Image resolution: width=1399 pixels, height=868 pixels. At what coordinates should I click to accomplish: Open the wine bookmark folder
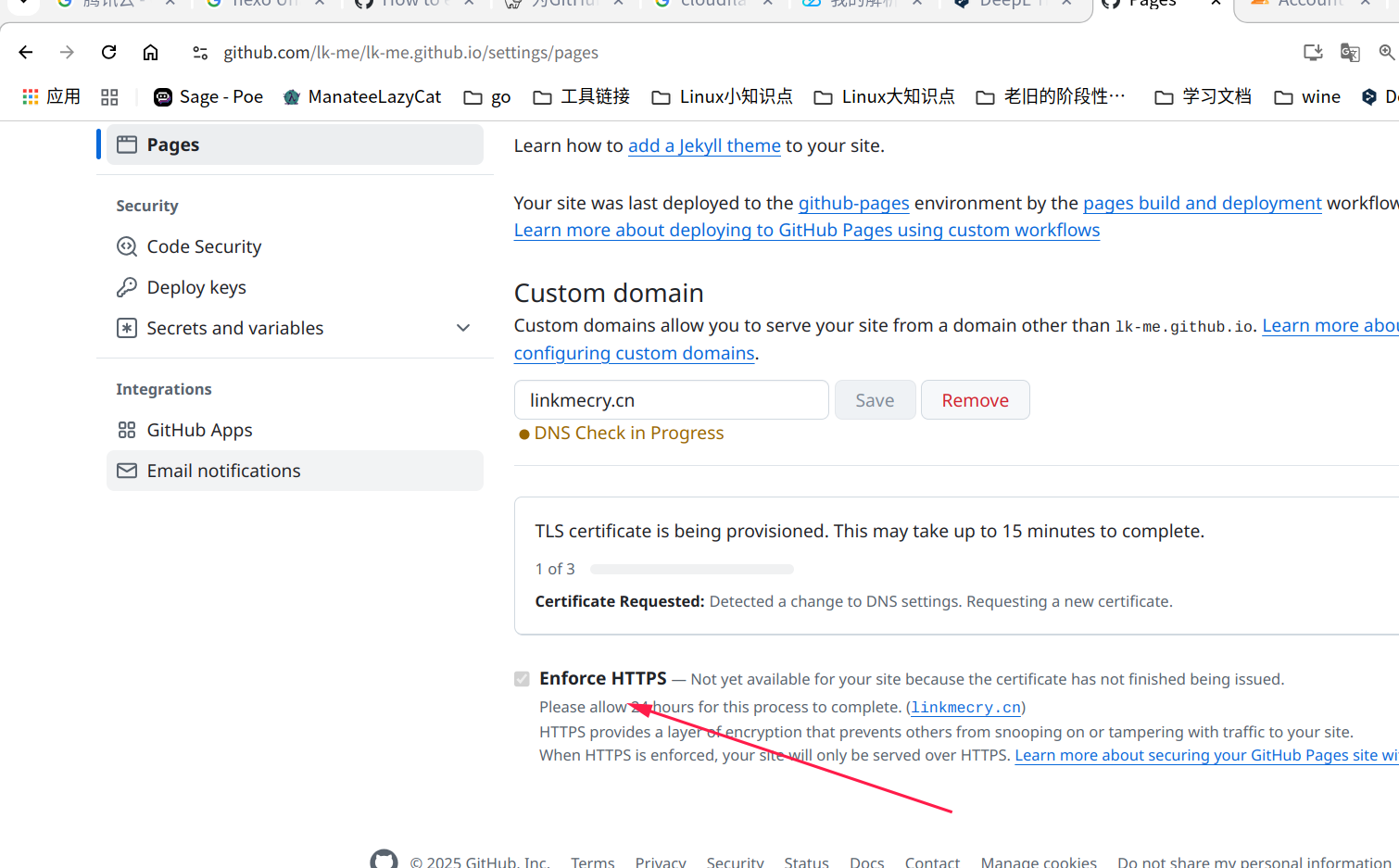point(1307,96)
